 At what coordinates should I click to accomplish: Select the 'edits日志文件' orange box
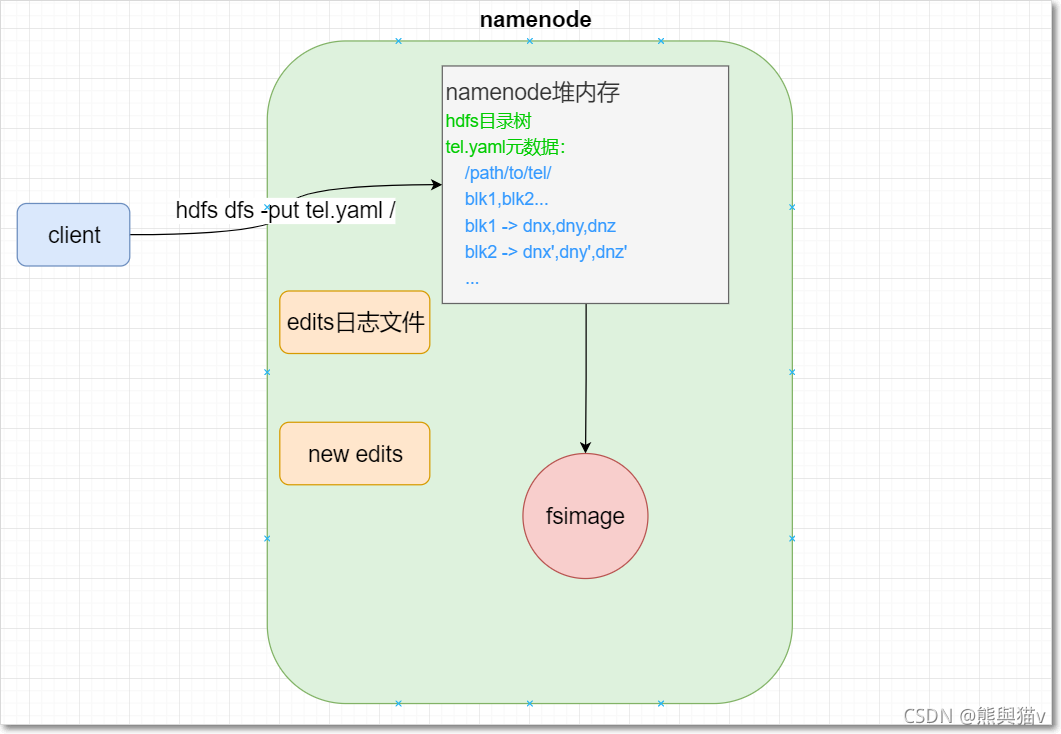click(x=355, y=323)
